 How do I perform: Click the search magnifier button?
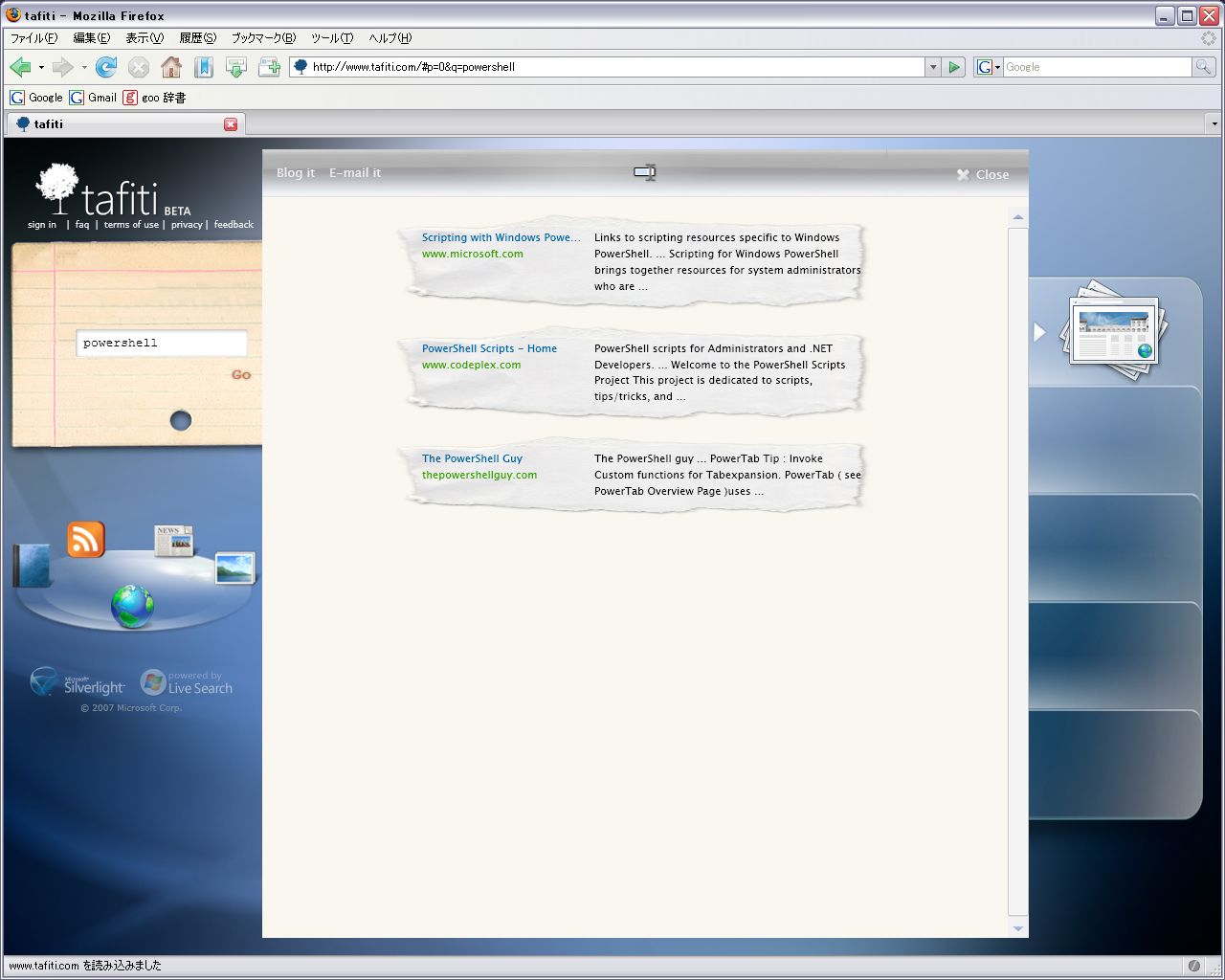coord(1203,67)
